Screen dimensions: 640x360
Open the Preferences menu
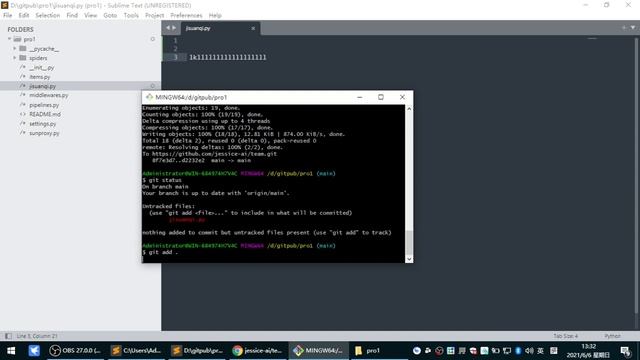(186, 16)
